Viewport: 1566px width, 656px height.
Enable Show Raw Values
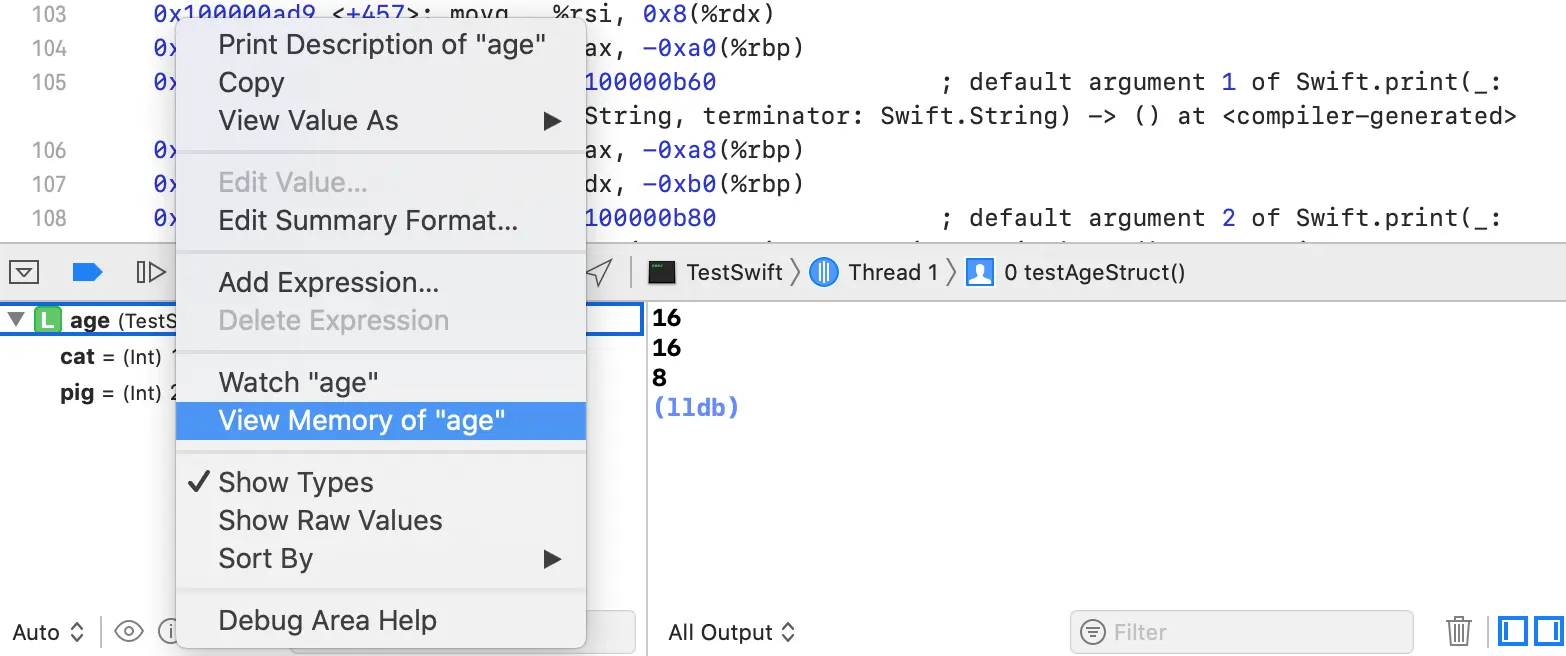pos(381,521)
